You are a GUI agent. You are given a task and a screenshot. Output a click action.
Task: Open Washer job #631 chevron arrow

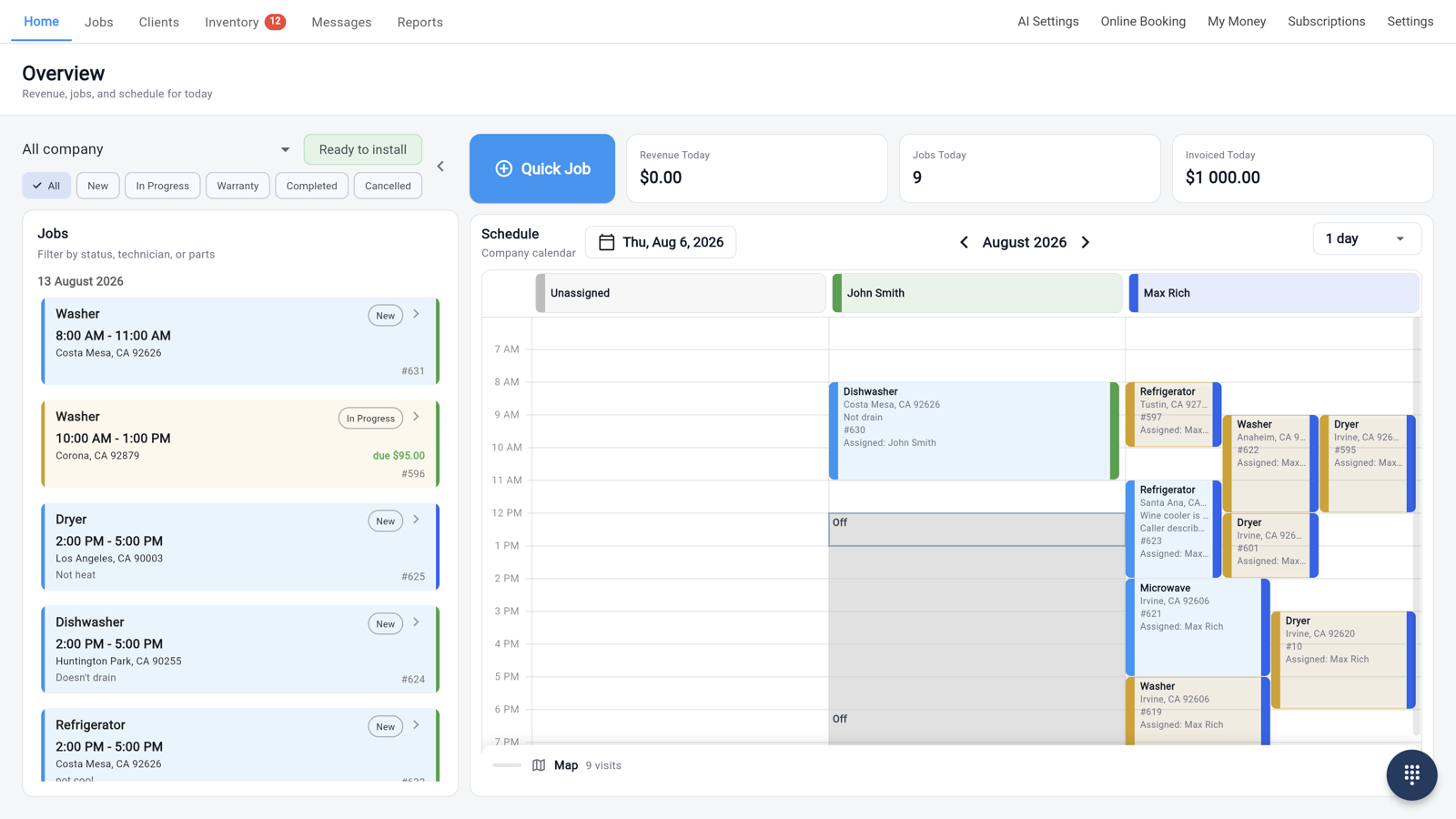[416, 314]
